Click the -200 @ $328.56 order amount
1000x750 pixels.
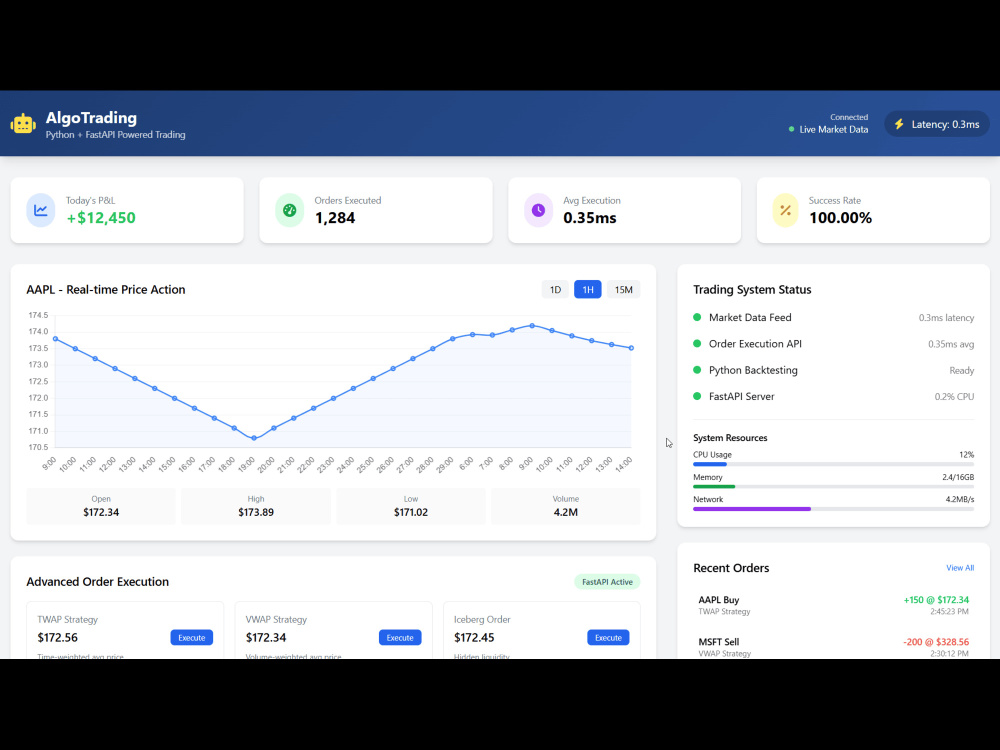point(936,642)
